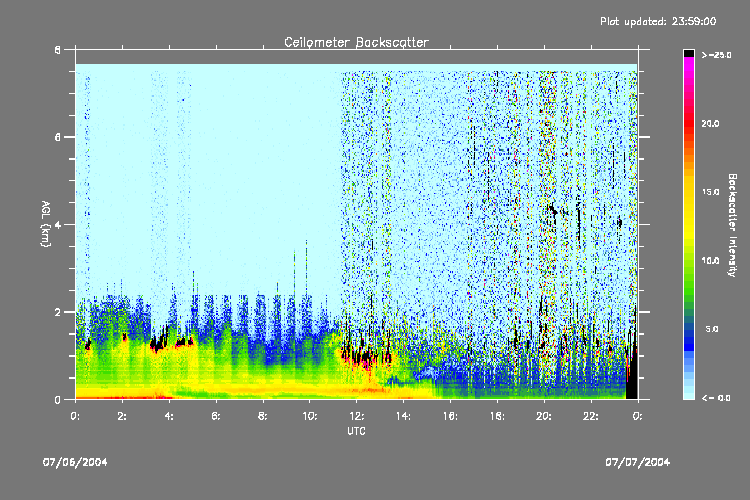Click the x-axis tick label "12:"
The width and height of the screenshot is (750, 500).
[x=356, y=416]
